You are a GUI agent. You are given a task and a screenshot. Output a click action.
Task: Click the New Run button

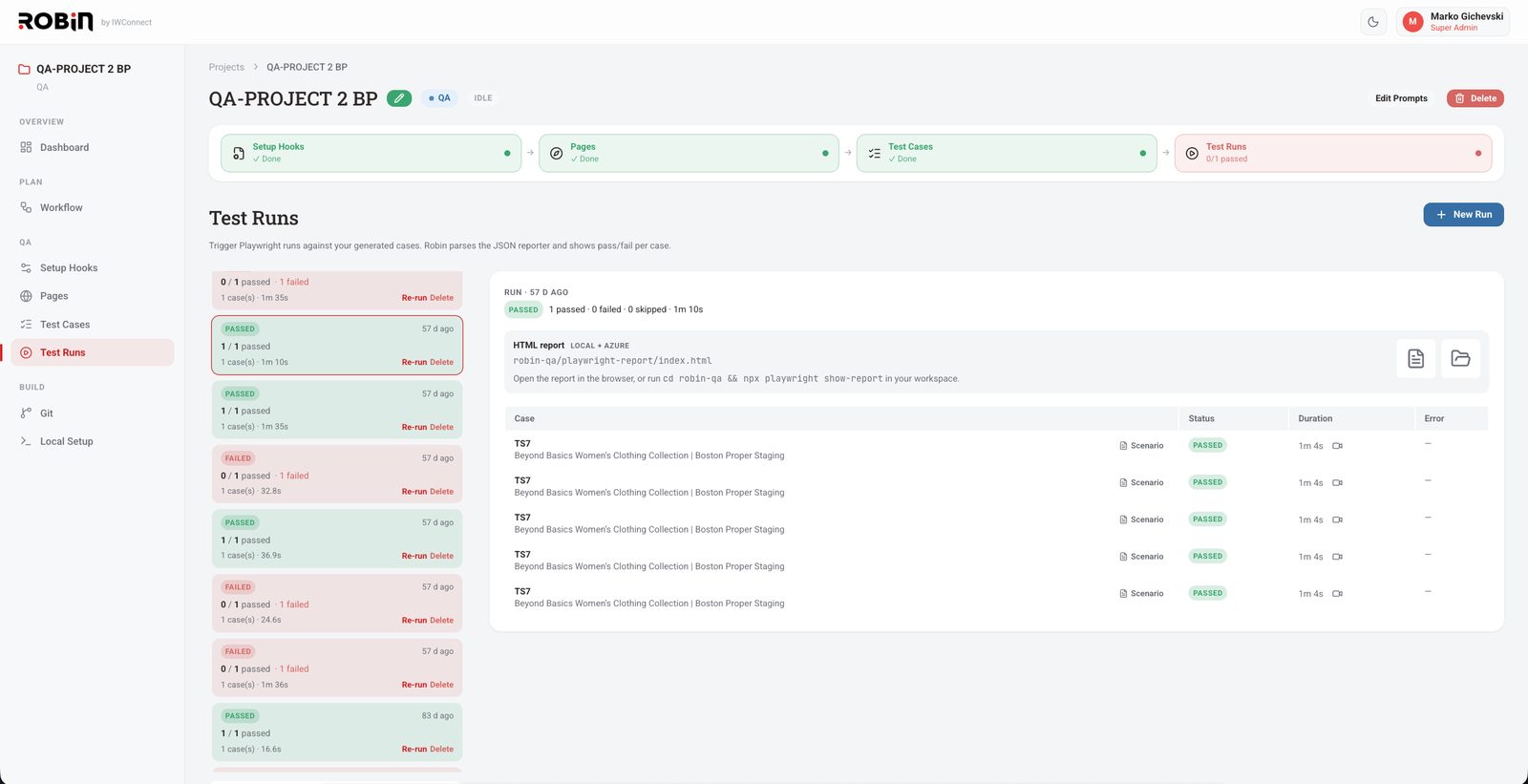click(x=1463, y=215)
